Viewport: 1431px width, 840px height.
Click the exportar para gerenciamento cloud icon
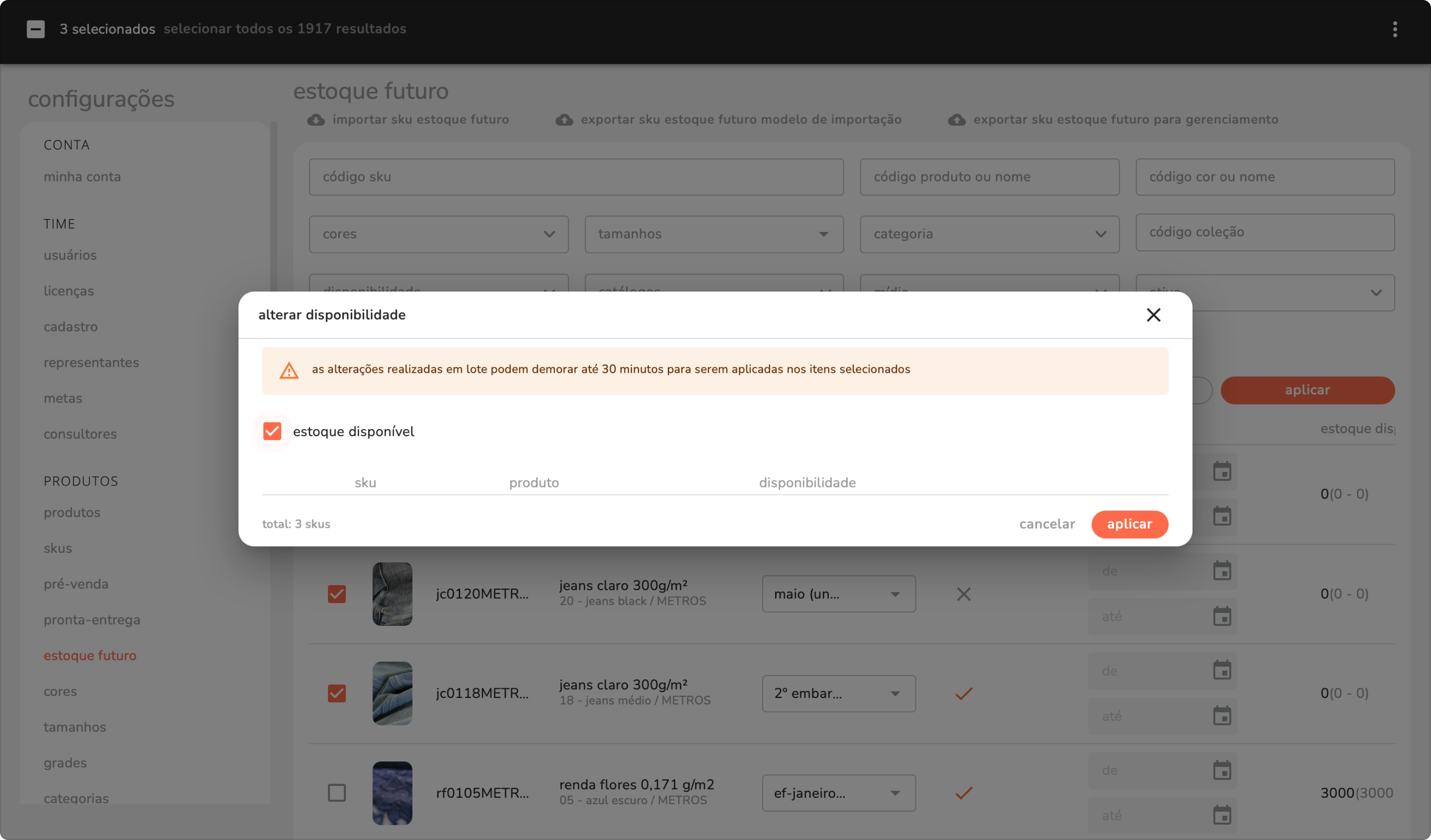[x=956, y=120]
